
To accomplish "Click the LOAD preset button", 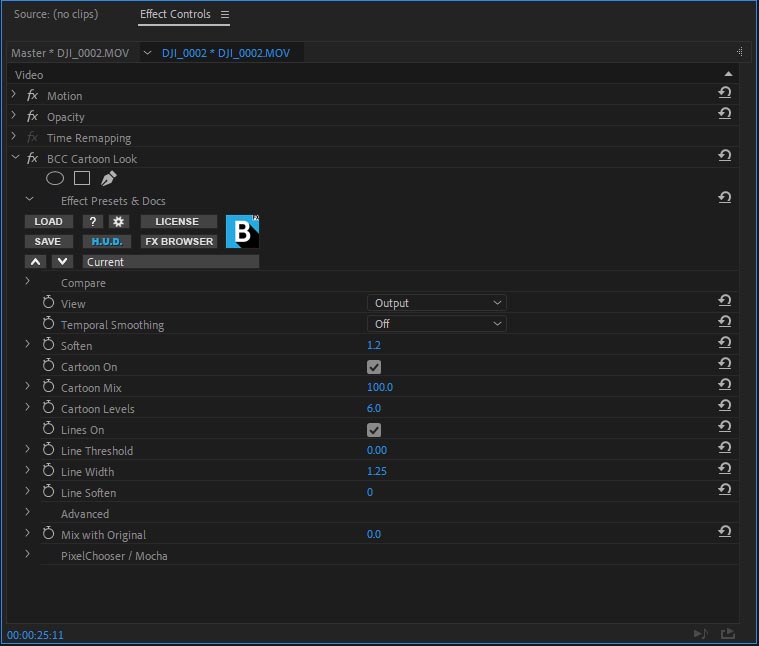I will pyautogui.click(x=49, y=222).
